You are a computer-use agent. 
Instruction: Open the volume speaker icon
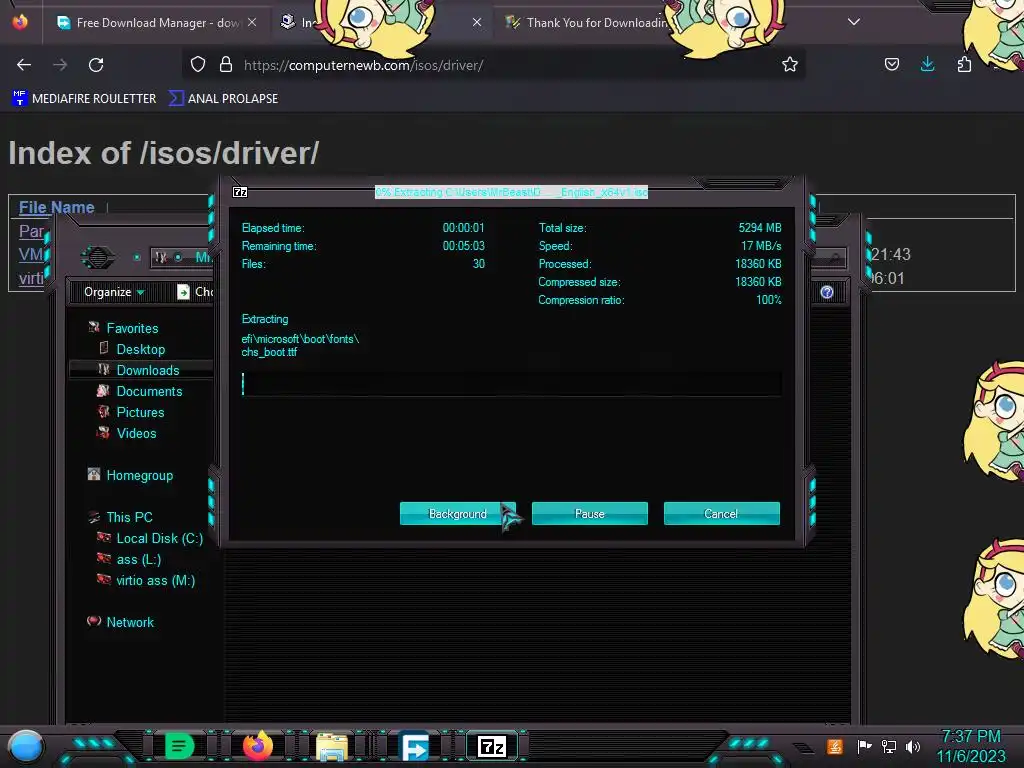913,746
